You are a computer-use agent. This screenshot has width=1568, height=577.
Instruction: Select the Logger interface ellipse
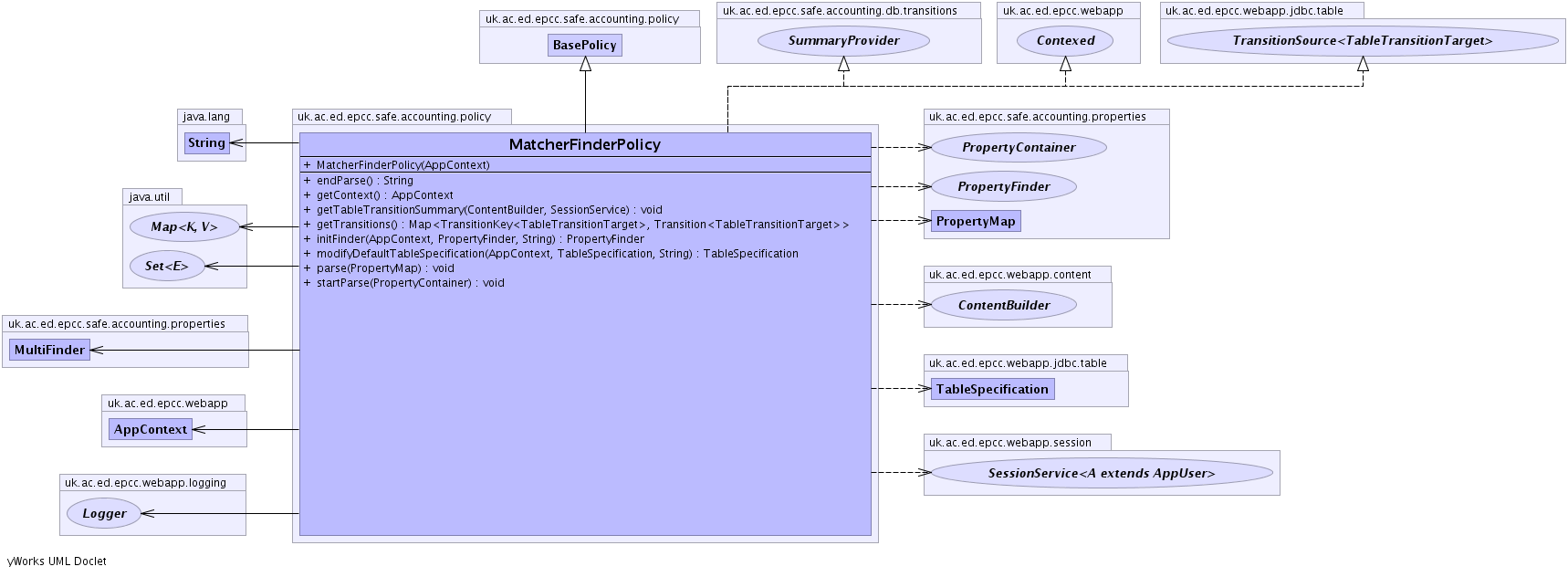104,513
